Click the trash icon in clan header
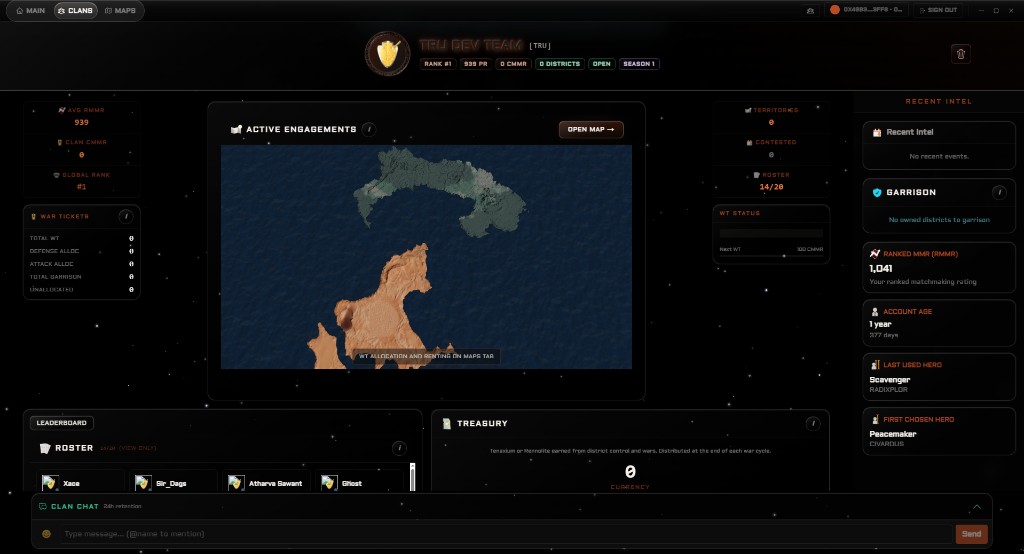 click(961, 54)
